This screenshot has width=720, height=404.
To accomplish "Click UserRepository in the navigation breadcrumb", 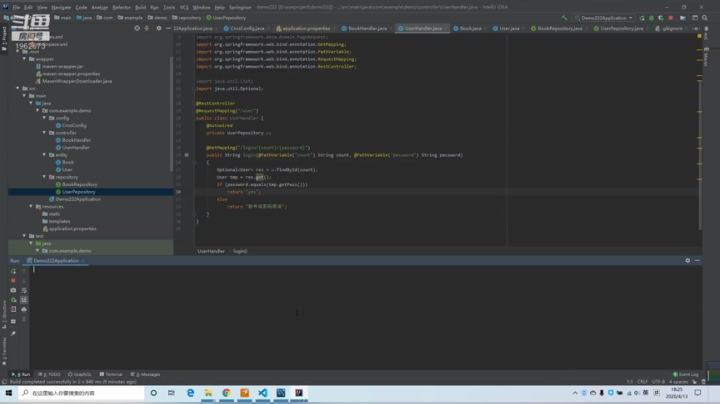I will pos(226,18).
